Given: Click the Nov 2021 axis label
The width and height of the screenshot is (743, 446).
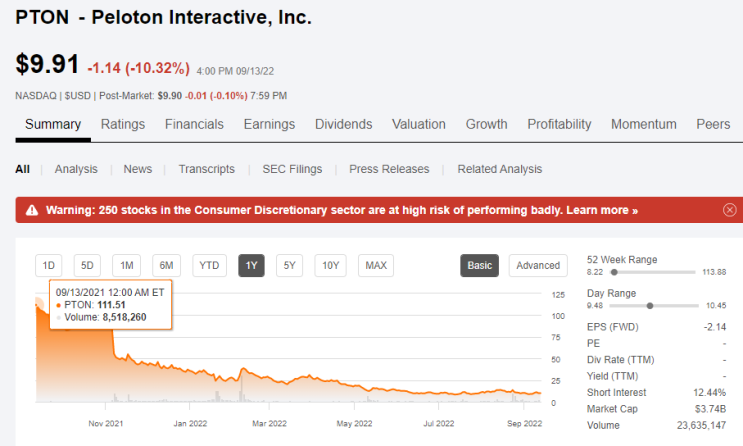Looking at the screenshot, I should point(106,423).
